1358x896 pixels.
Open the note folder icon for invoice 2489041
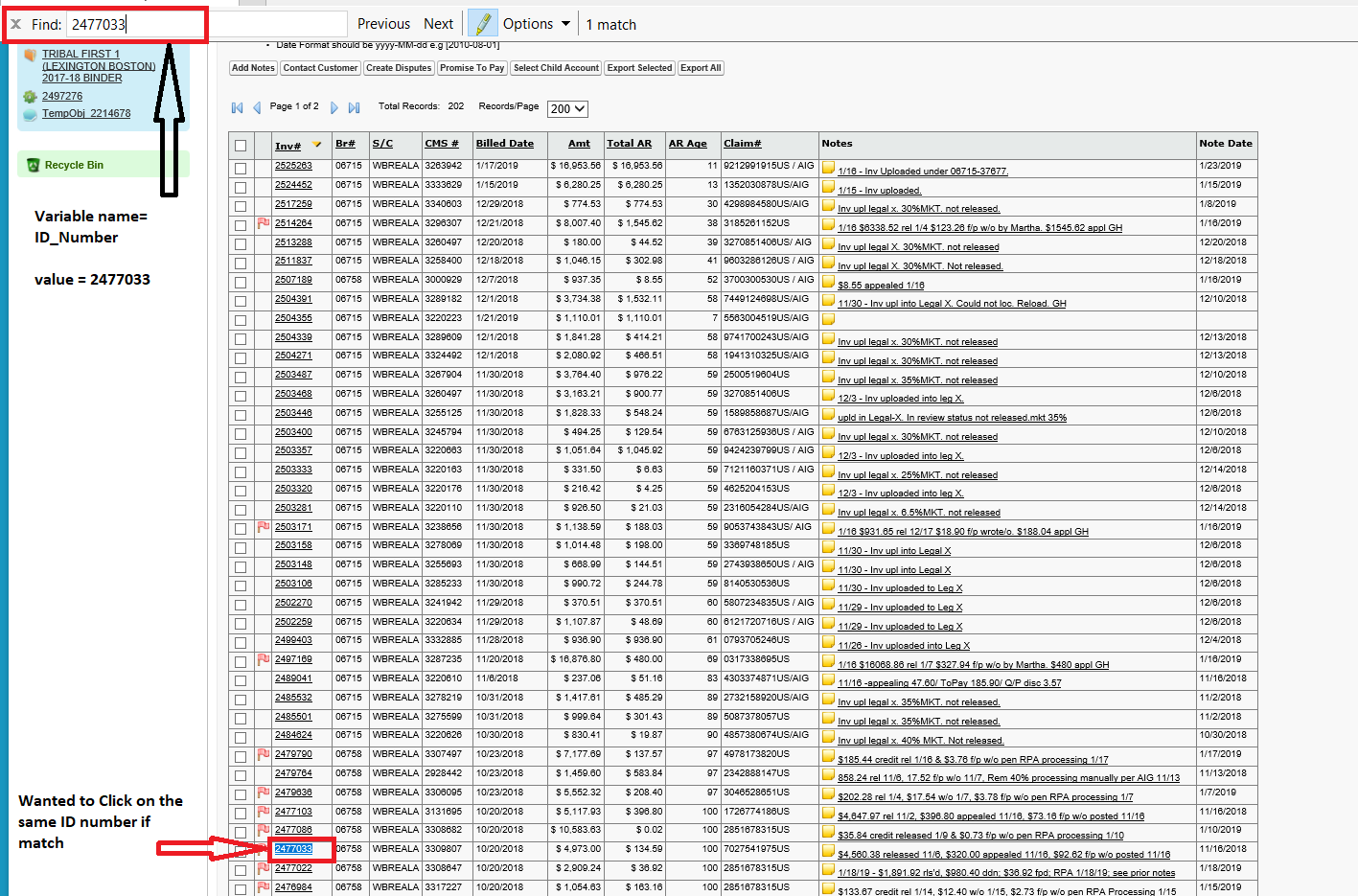pos(828,679)
